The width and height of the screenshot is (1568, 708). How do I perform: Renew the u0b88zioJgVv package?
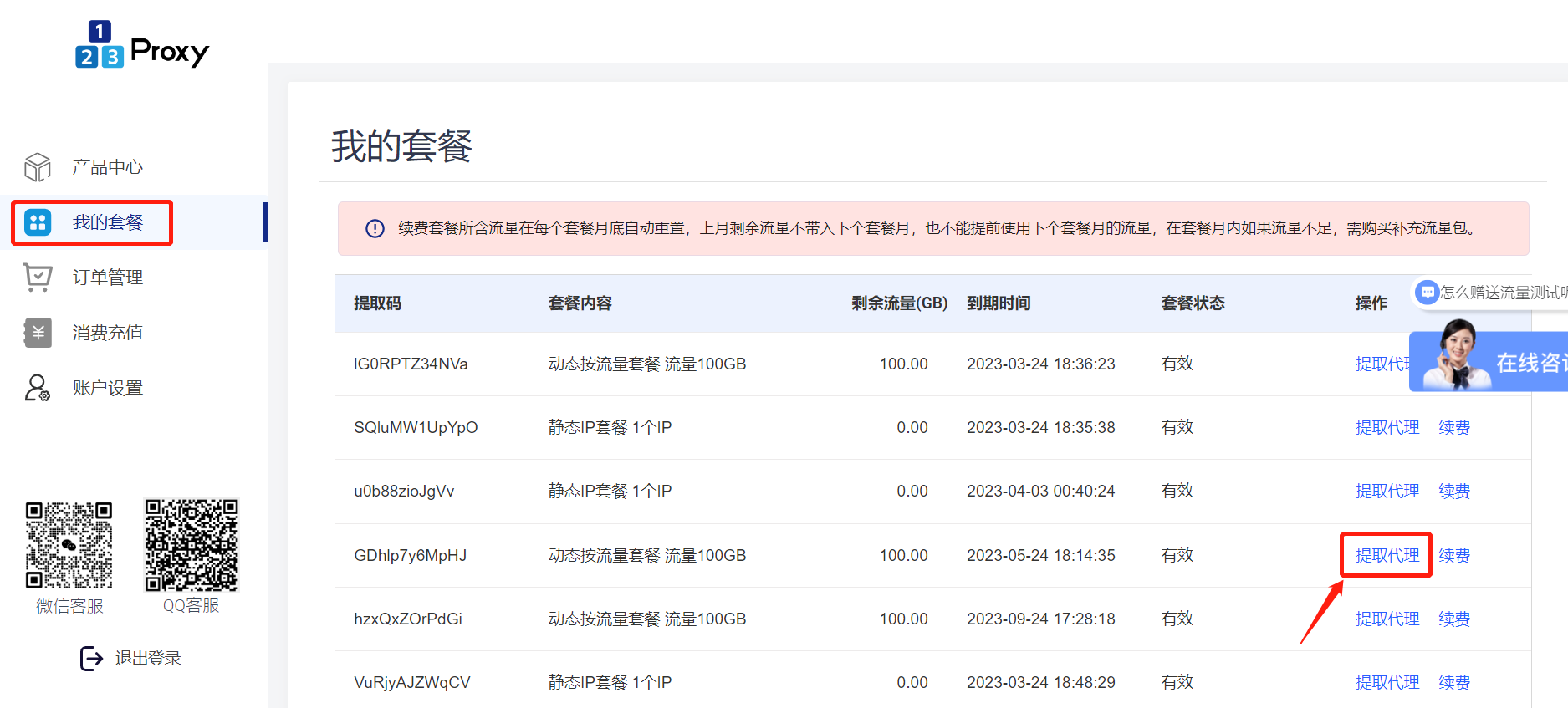1453,492
